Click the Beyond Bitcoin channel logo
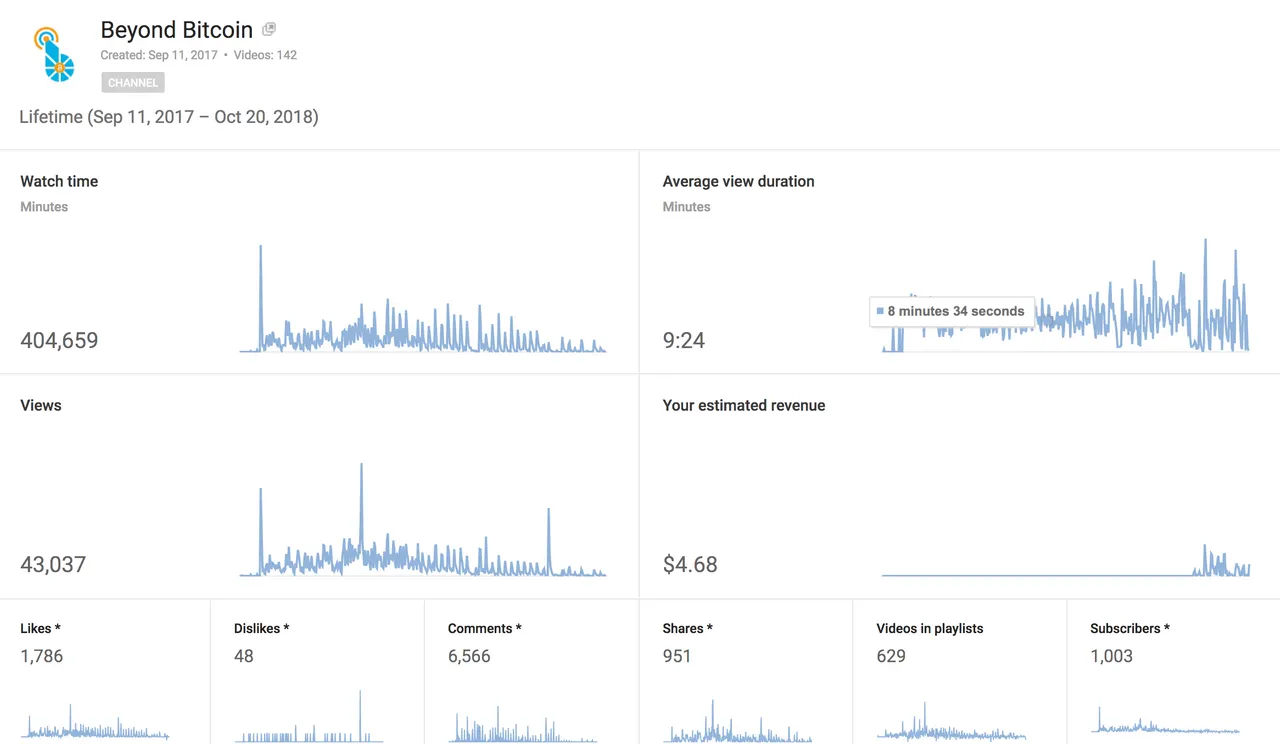1280x744 pixels. tap(54, 54)
